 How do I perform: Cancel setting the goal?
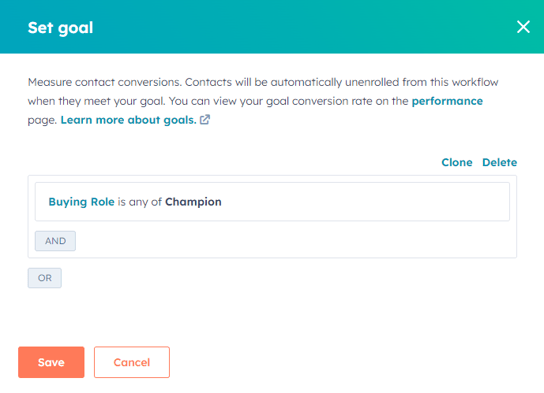(132, 362)
